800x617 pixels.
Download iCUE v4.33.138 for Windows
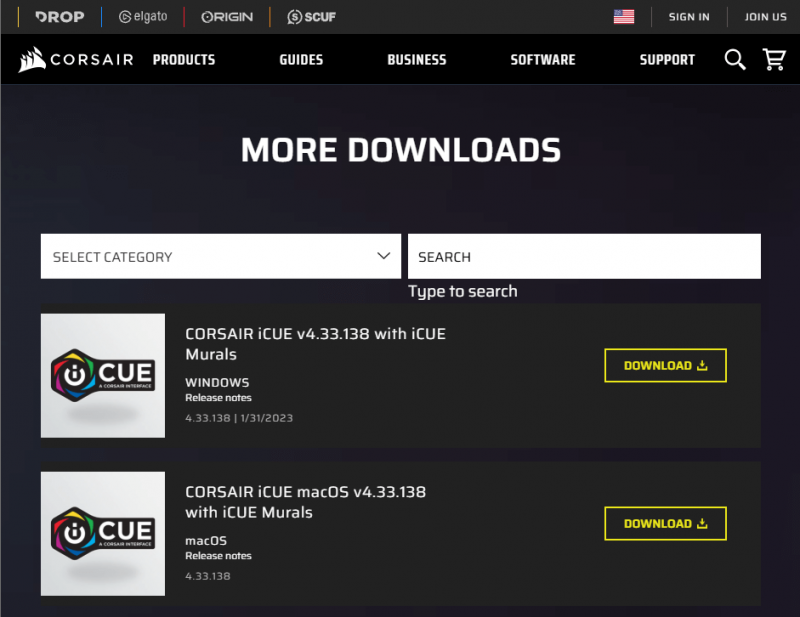coord(665,365)
